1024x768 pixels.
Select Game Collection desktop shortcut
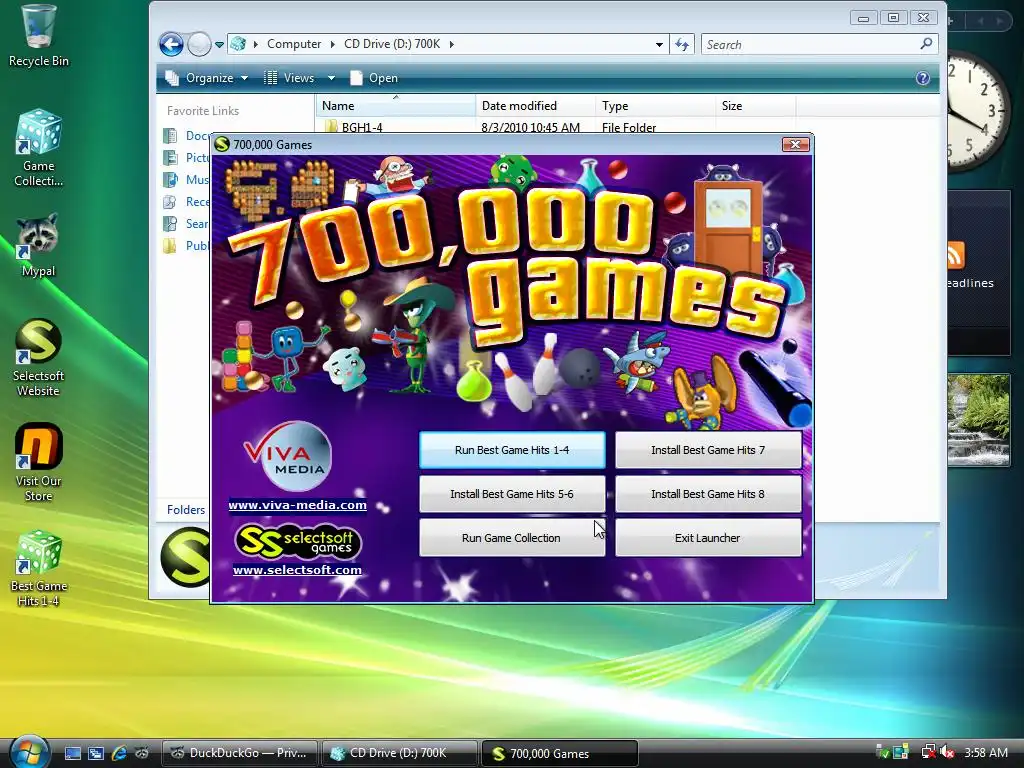coord(38,149)
